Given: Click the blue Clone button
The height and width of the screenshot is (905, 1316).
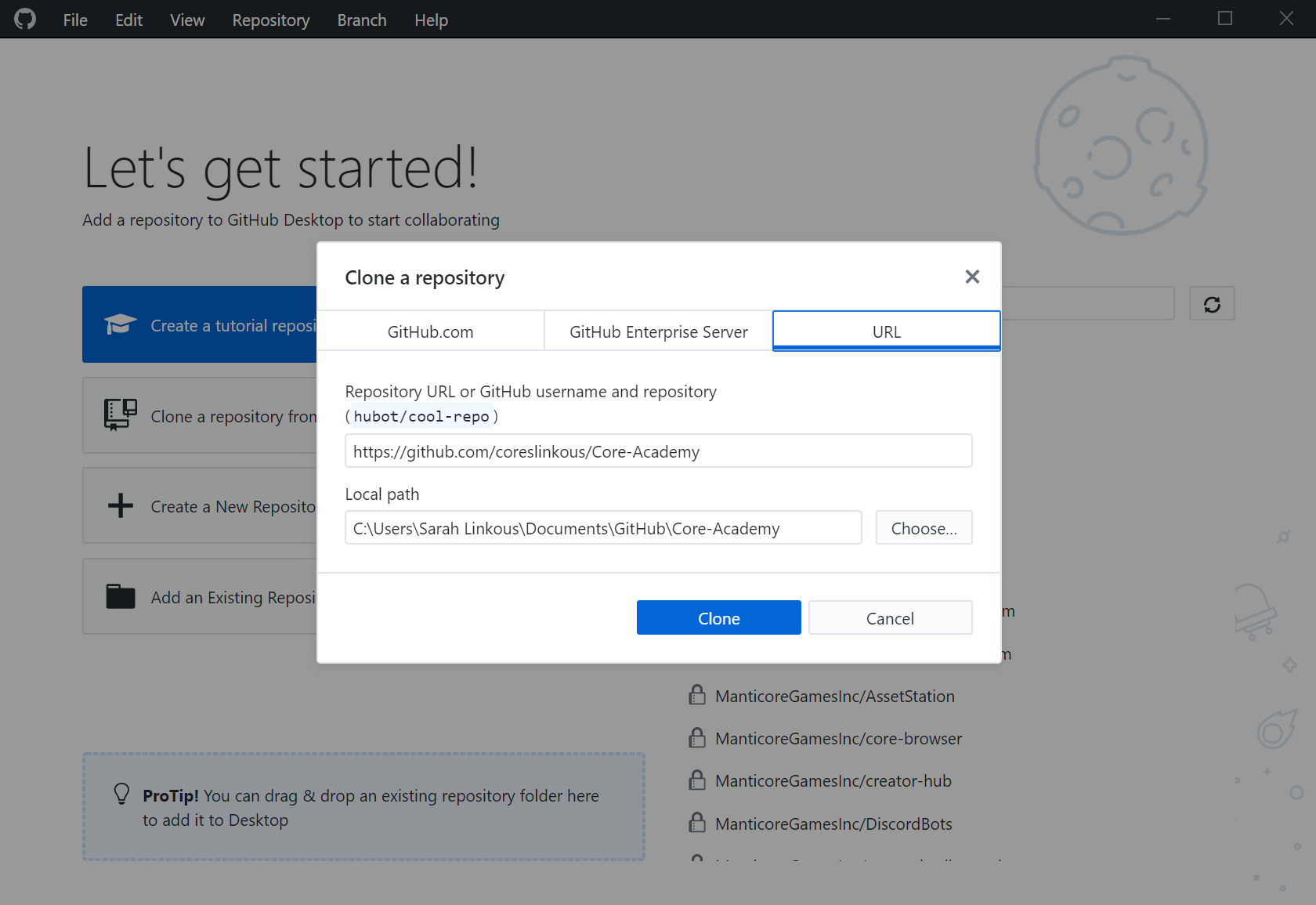Looking at the screenshot, I should [719, 618].
